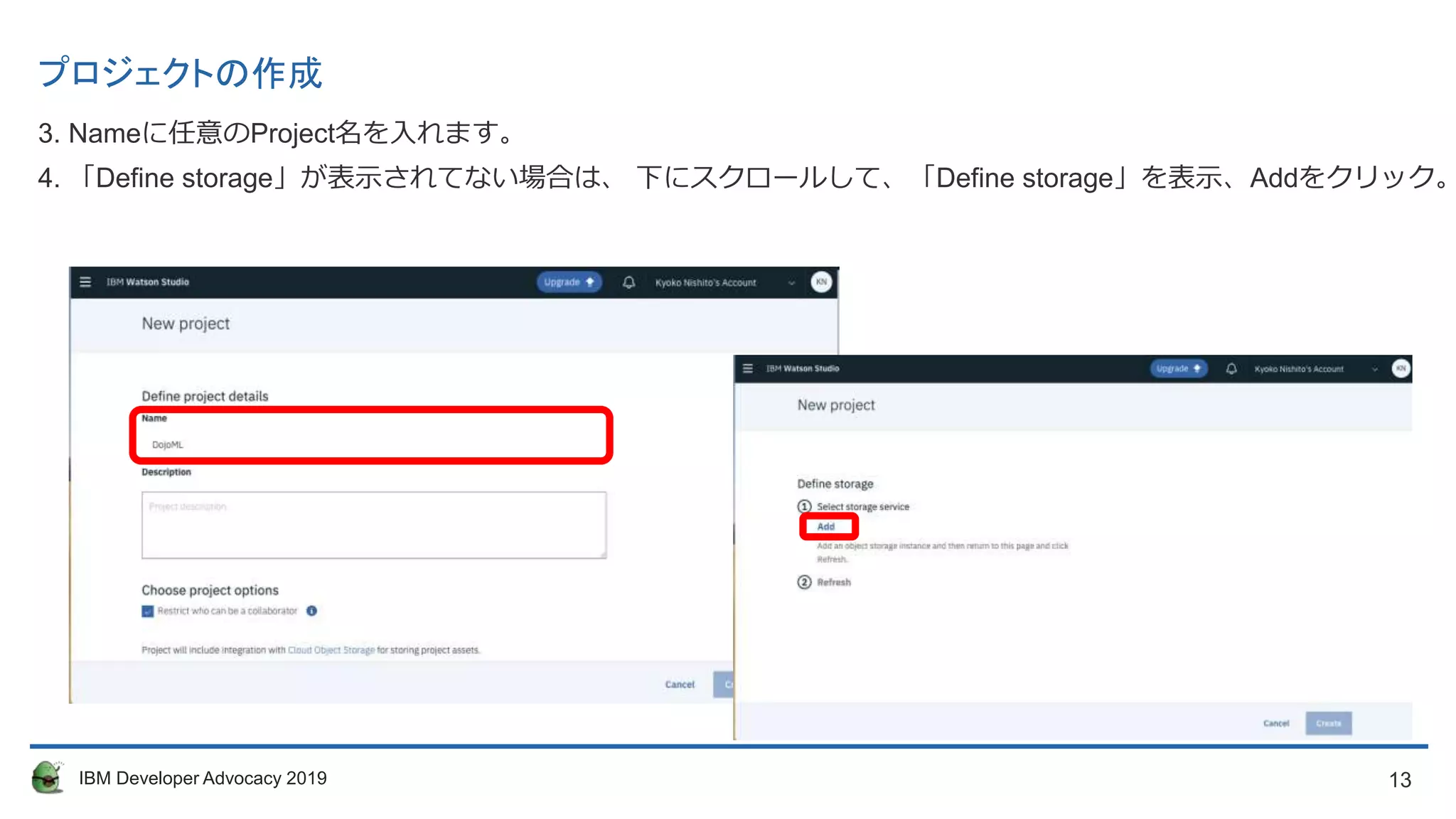Viewport: 1456px width, 819px height.
Task: Click Define project details heading
Action: (x=205, y=396)
